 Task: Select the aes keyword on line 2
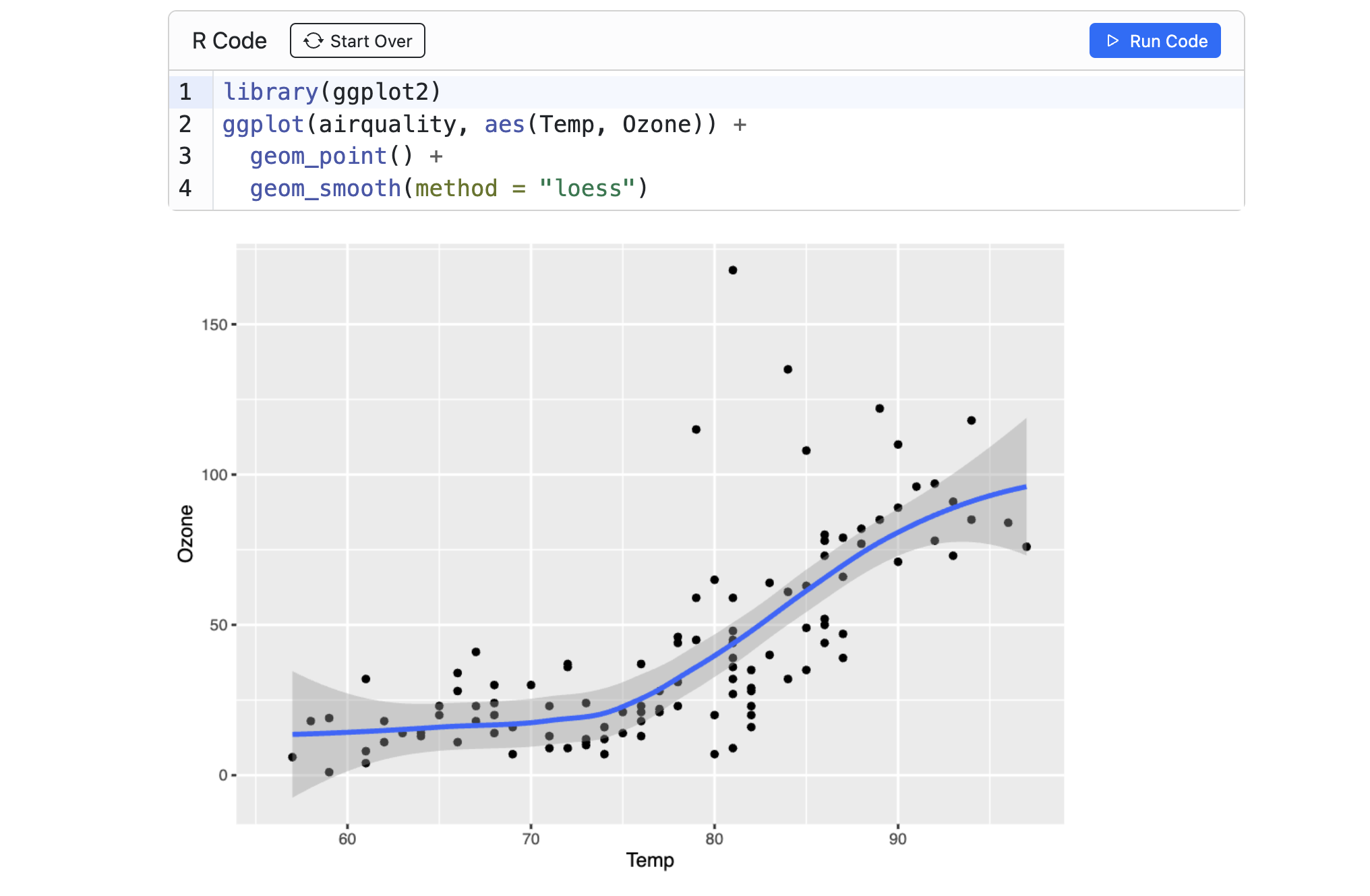(505, 124)
